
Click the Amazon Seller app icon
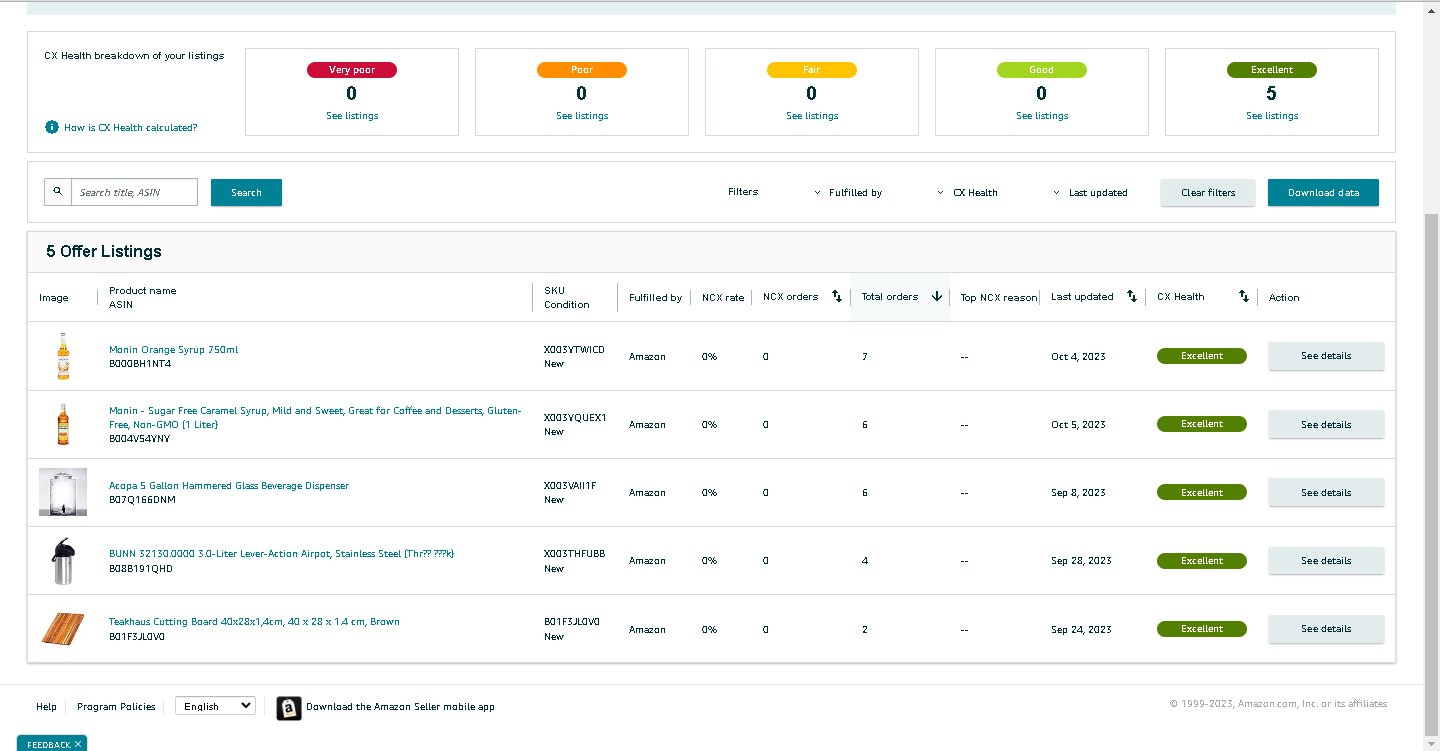[288, 708]
